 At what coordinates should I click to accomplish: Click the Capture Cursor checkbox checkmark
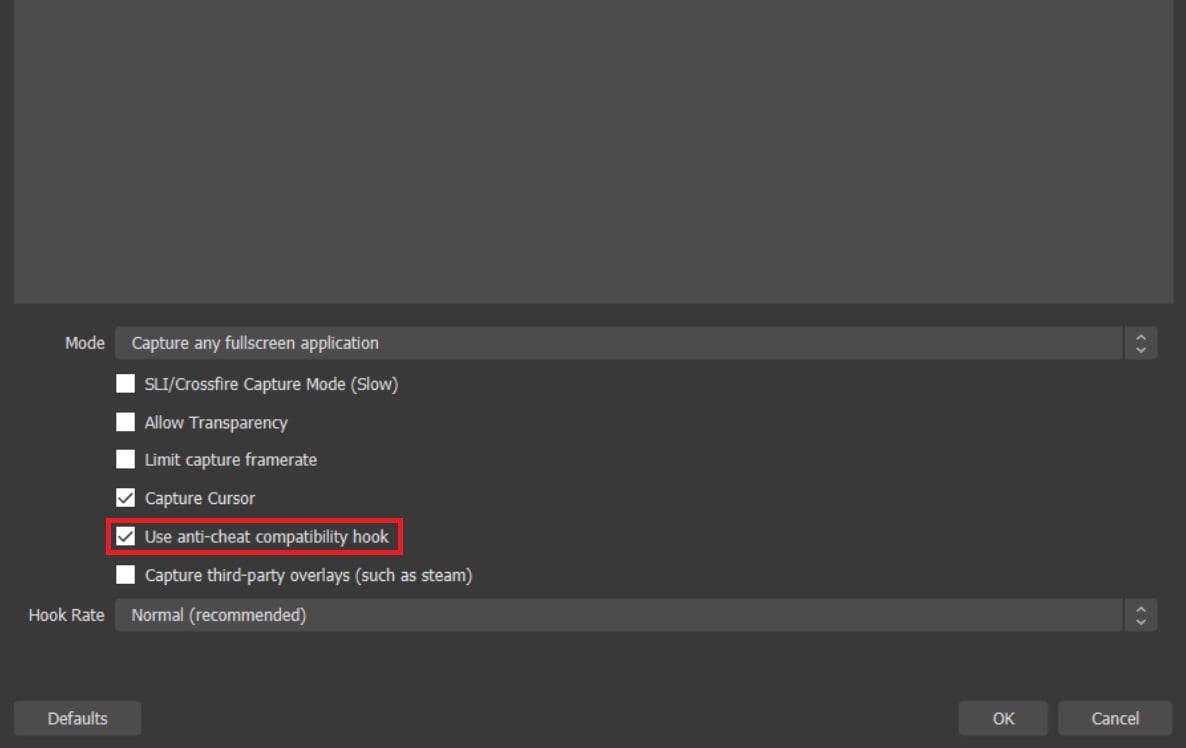[125, 498]
